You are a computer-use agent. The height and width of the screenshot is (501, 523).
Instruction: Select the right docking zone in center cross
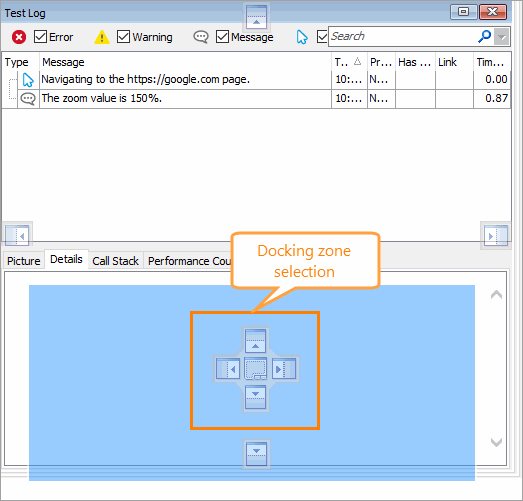284,369
